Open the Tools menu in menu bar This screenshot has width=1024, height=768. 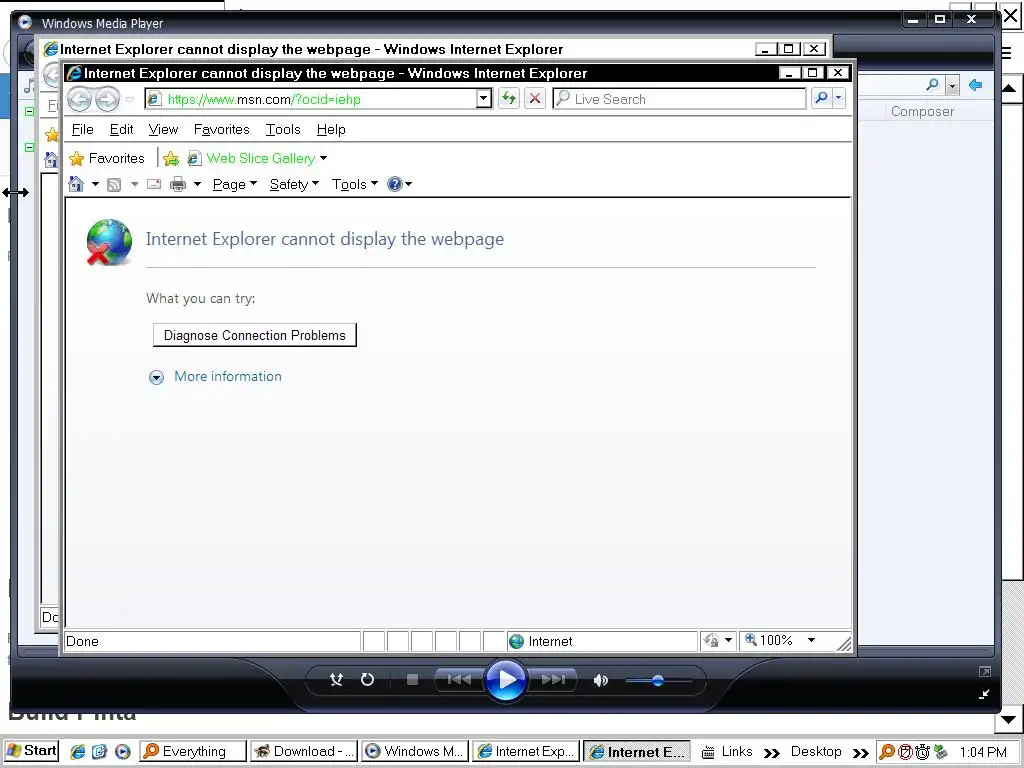(283, 129)
